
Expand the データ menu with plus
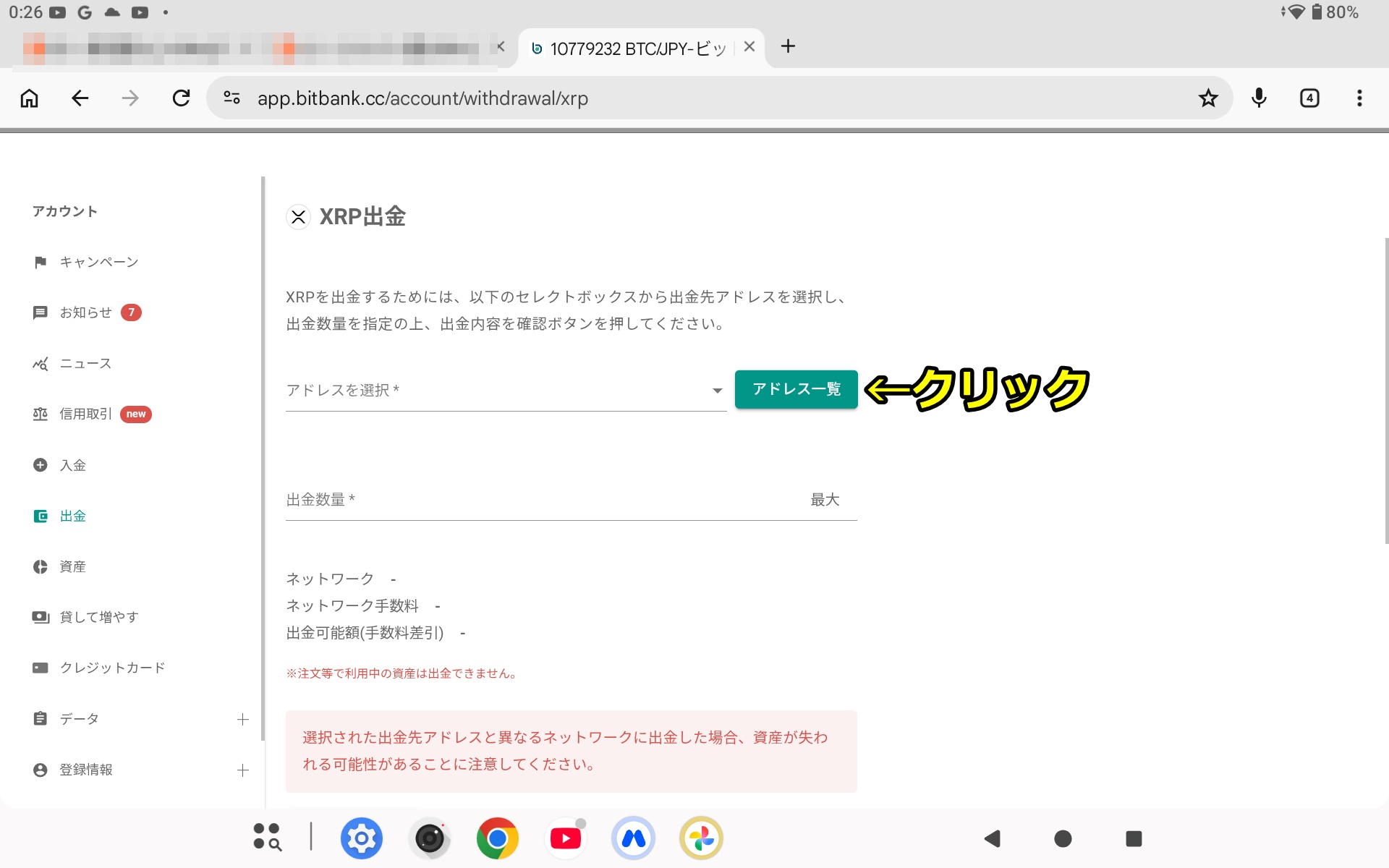pos(243,719)
